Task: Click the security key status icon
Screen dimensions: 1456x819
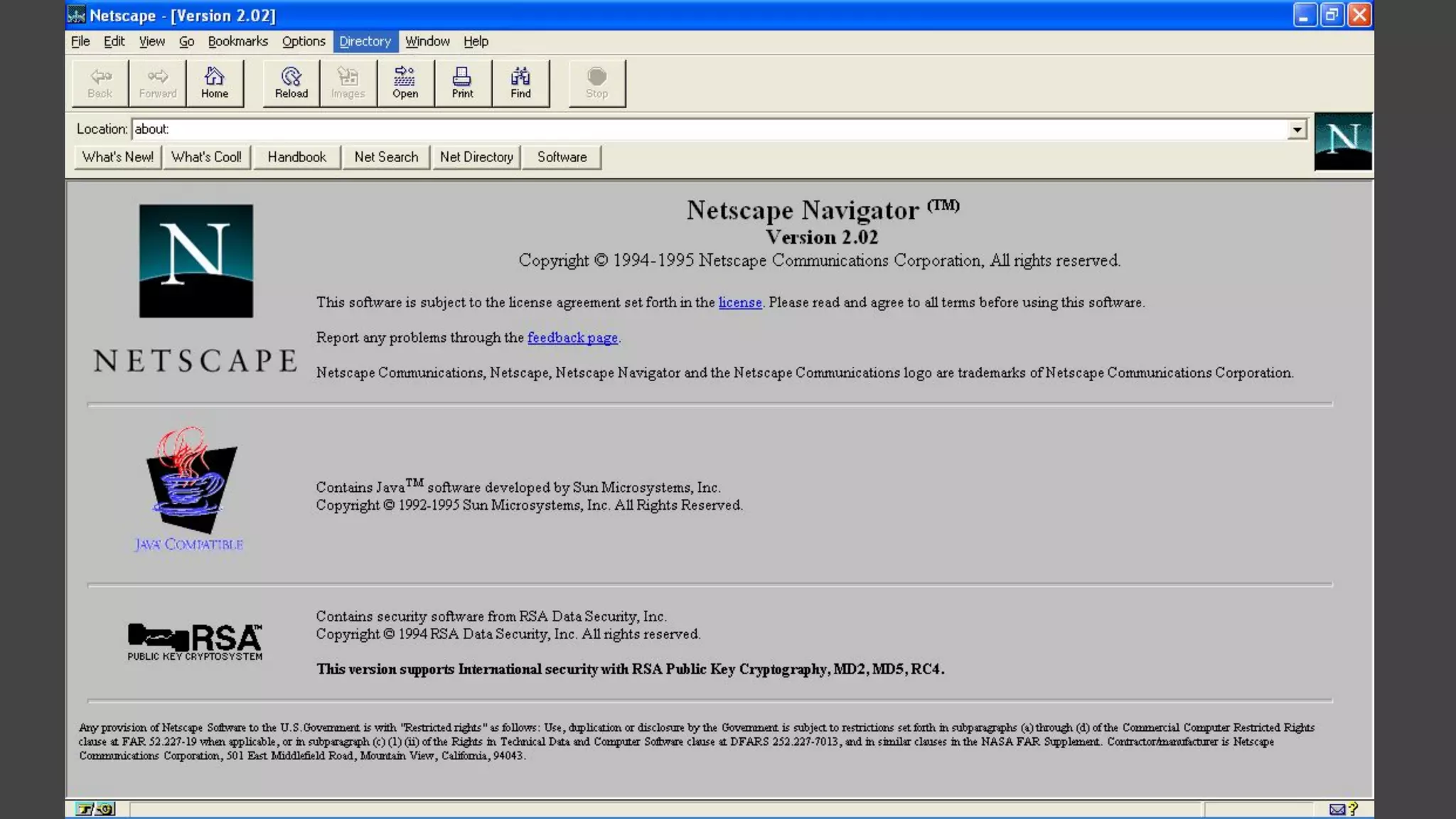Action: point(95,809)
